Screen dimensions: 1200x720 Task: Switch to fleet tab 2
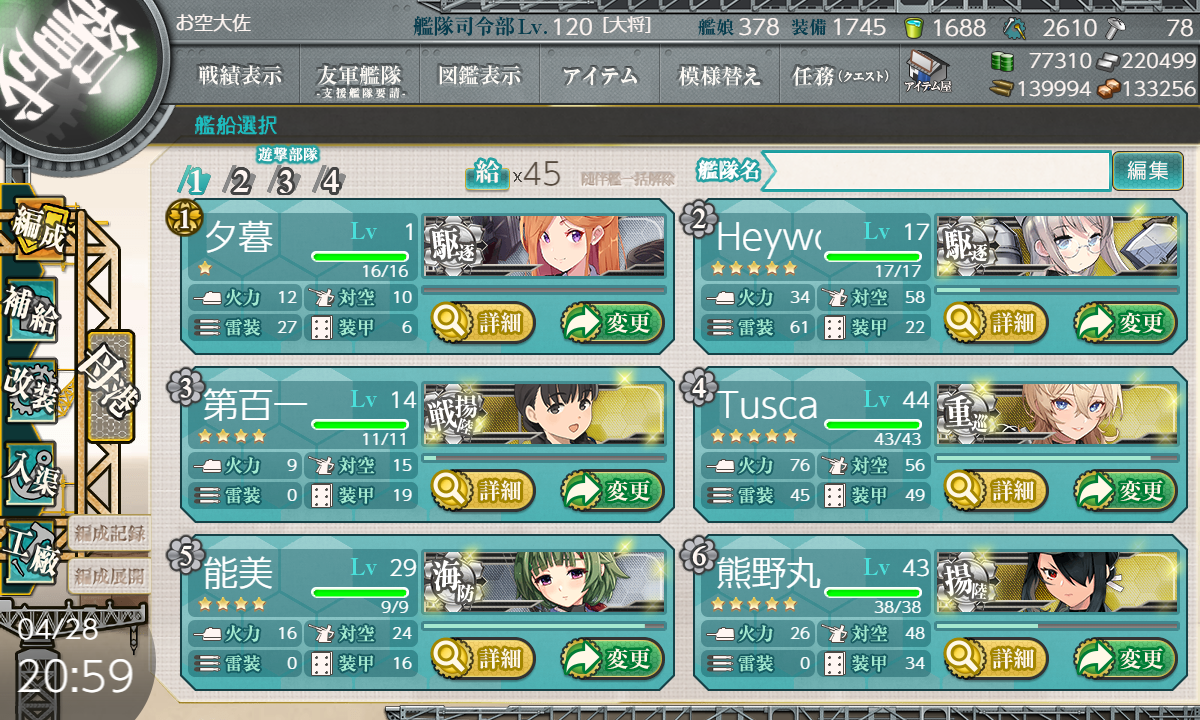[x=240, y=181]
